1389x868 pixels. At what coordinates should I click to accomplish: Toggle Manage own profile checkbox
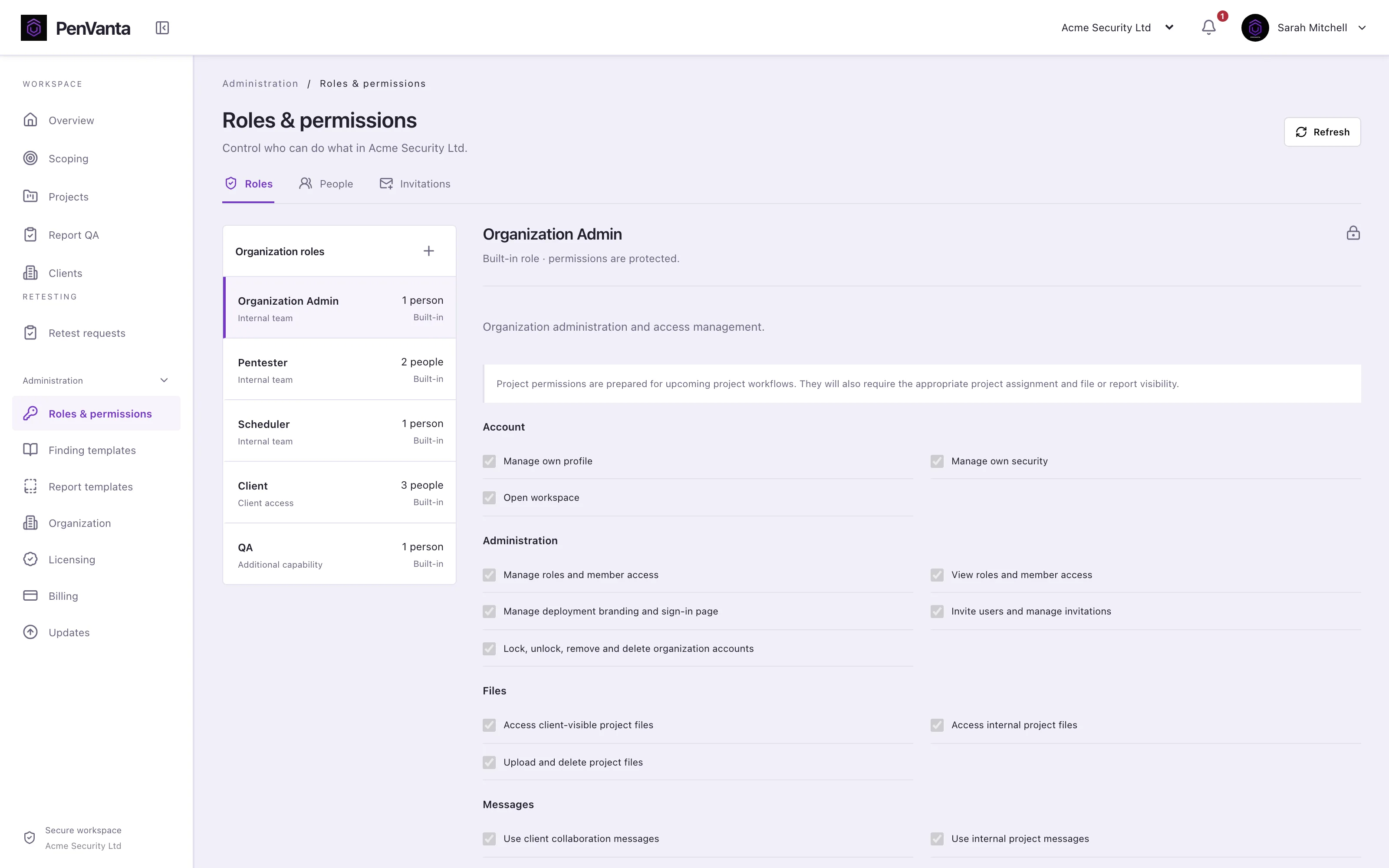coord(489,461)
